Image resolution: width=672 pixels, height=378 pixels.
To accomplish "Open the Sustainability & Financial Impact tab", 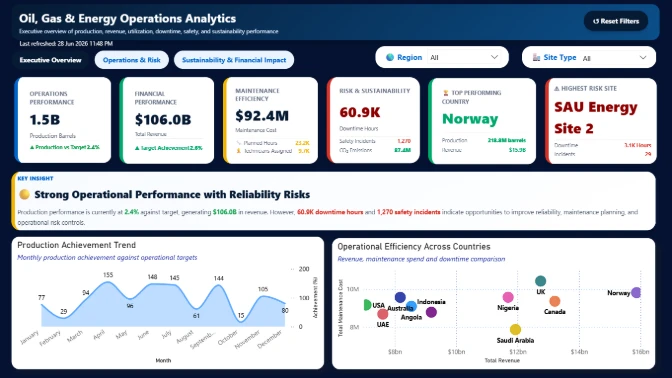I will pyautogui.click(x=234, y=60).
